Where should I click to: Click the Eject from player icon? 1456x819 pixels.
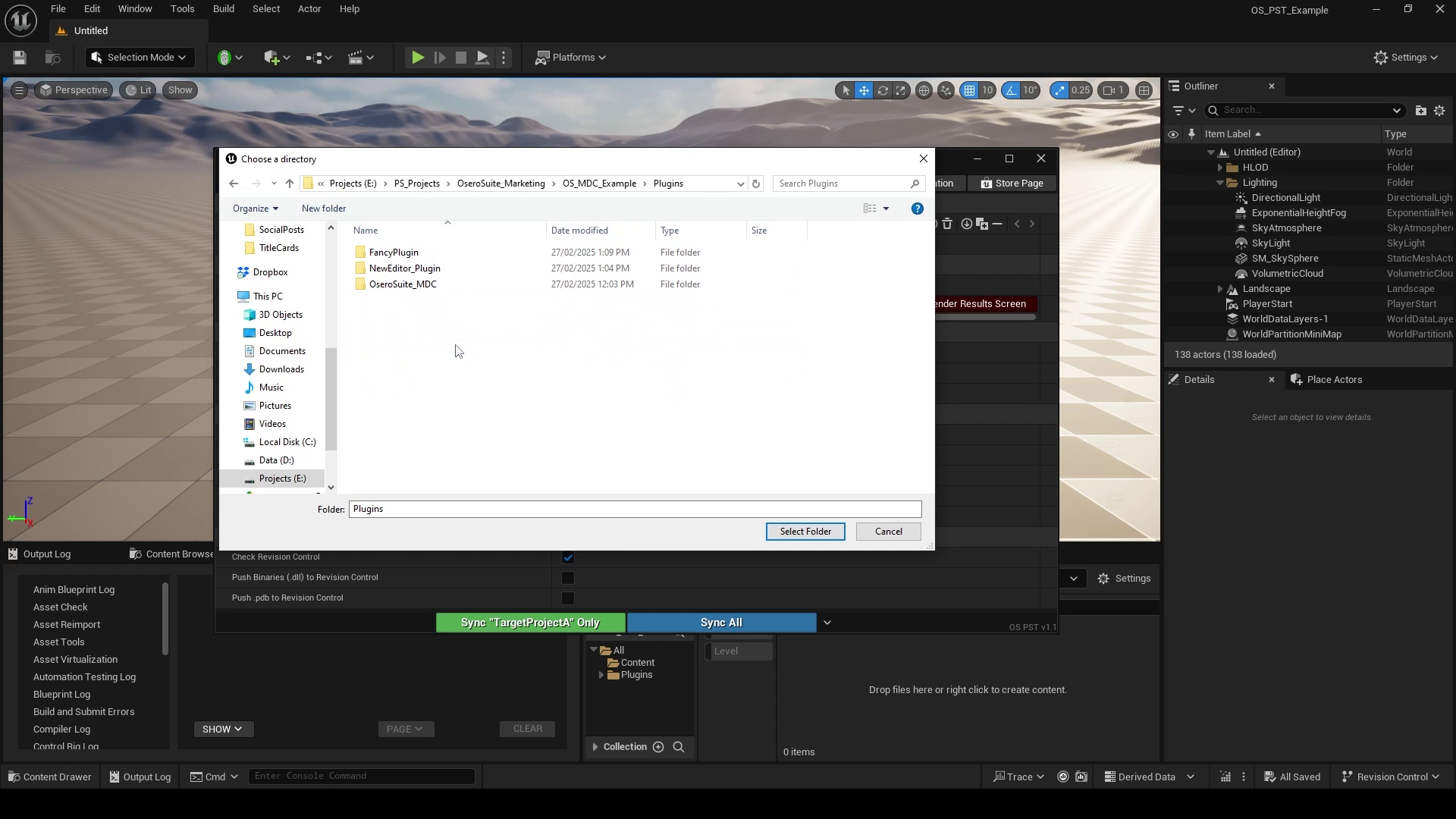482,58
